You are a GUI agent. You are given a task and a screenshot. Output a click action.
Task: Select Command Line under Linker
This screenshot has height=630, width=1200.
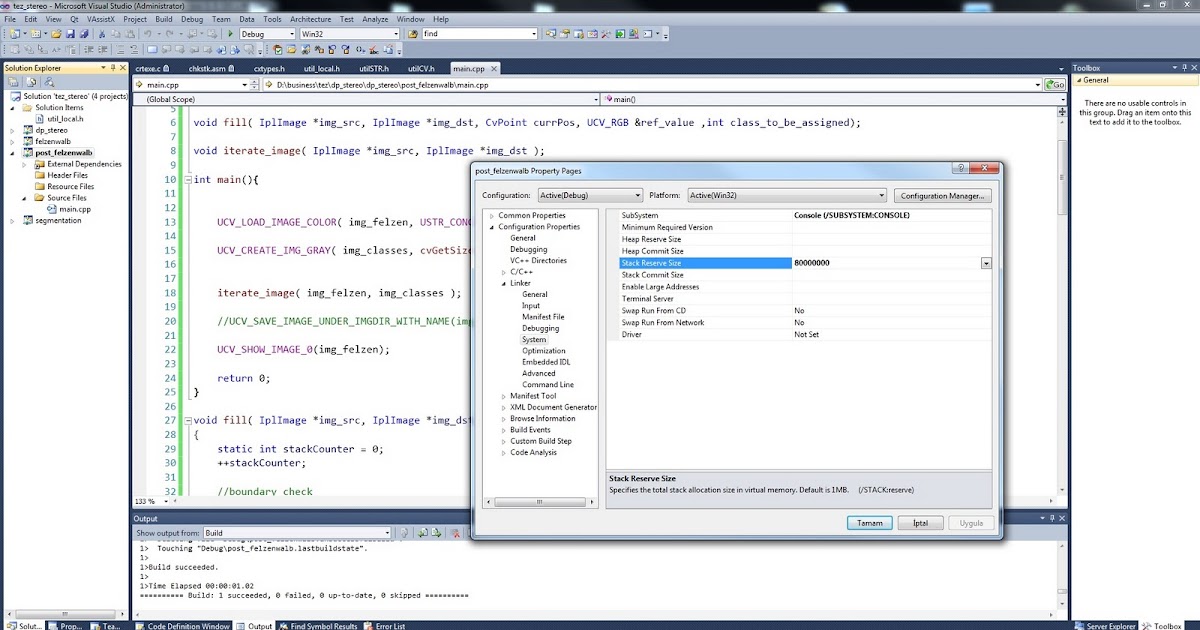click(x=548, y=384)
